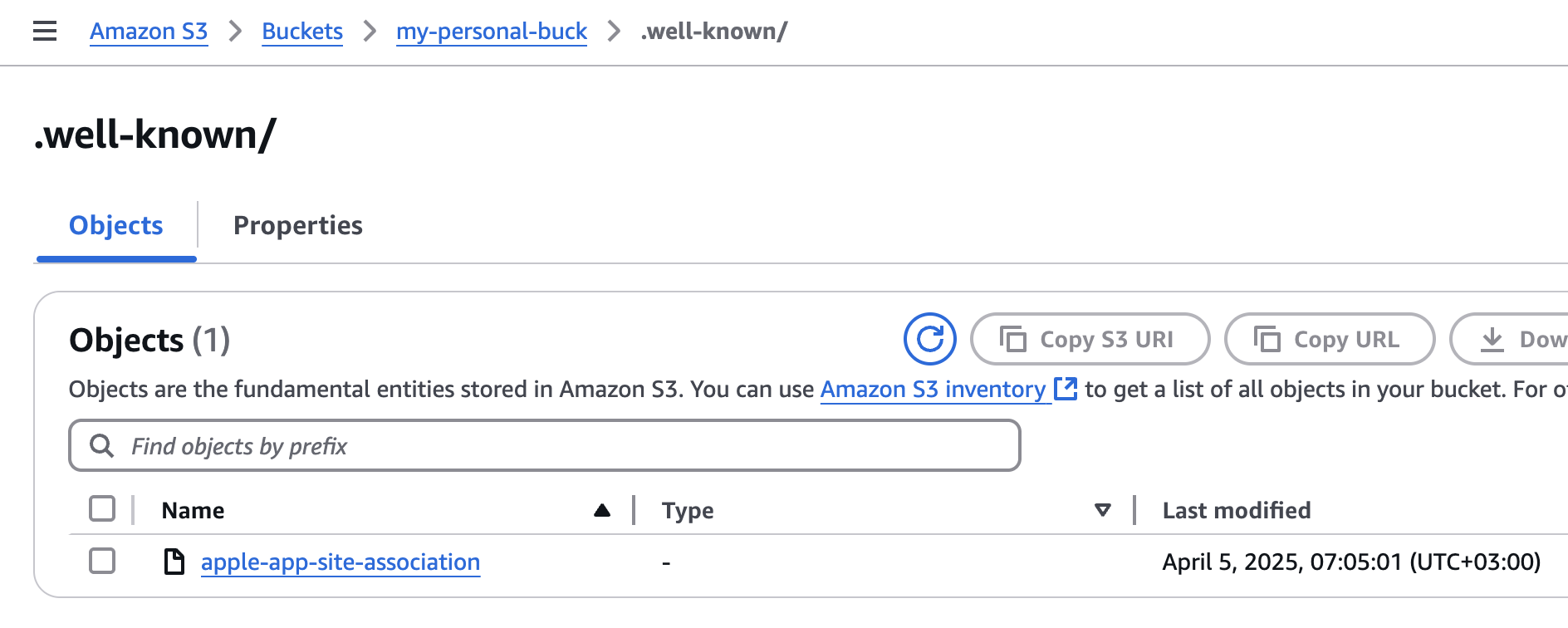Click the search magnifier icon
Image resolution: width=1568 pixels, height=628 pixels.
coord(101,446)
